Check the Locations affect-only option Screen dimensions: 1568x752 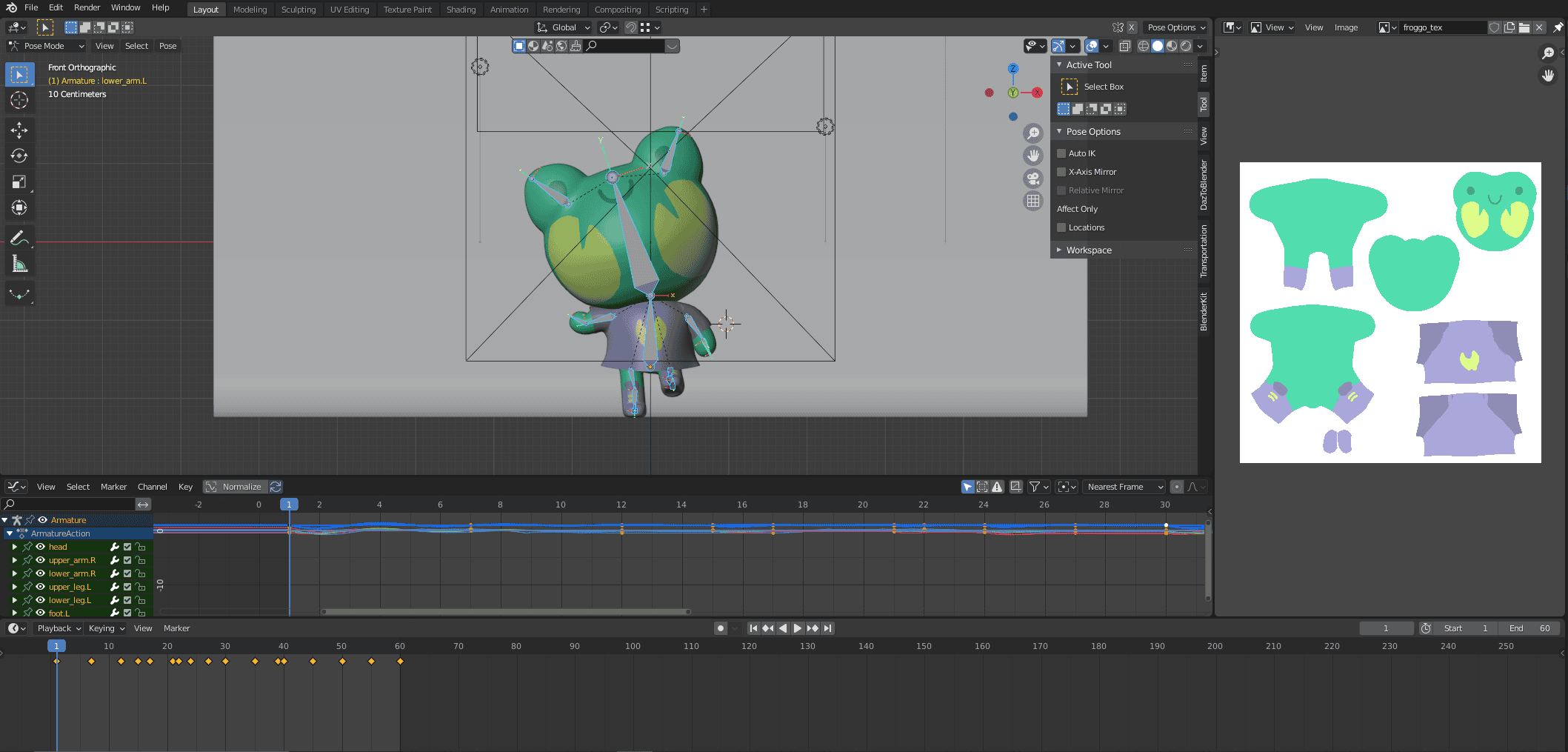point(1061,227)
